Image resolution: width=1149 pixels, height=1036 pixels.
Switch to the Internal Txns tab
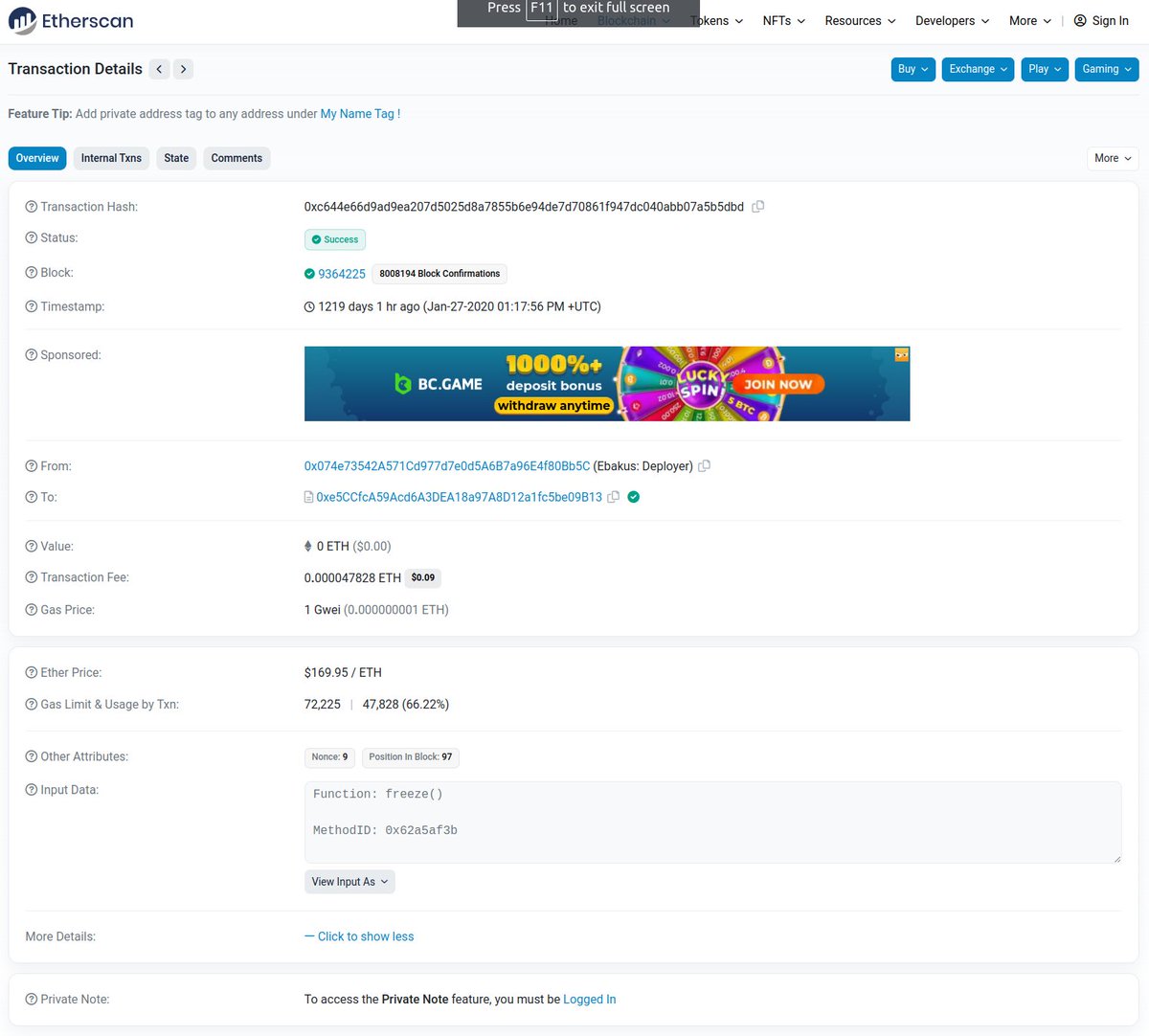pos(111,158)
